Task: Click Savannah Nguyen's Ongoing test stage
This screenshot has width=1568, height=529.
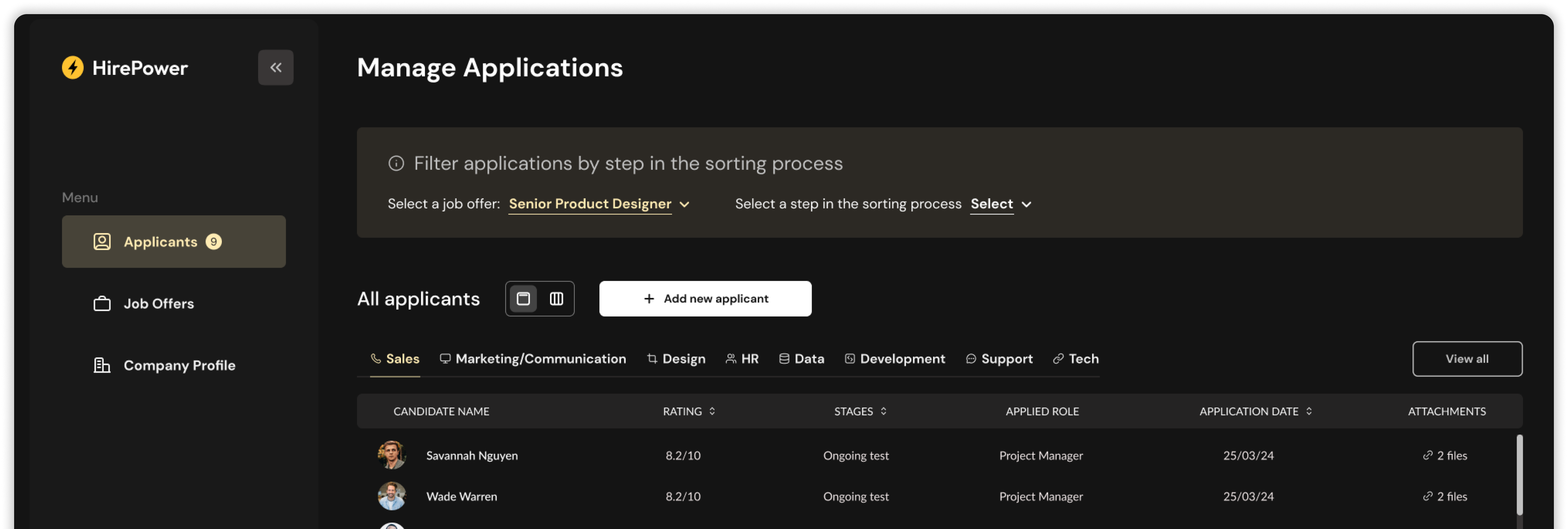Action: pyautogui.click(x=856, y=455)
